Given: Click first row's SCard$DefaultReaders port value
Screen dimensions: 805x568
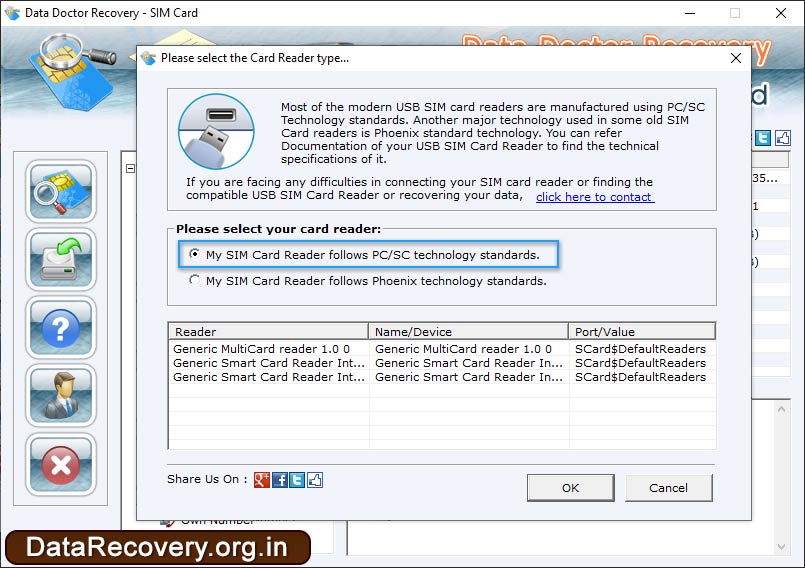Looking at the screenshot, I should (x=640, y=349).
